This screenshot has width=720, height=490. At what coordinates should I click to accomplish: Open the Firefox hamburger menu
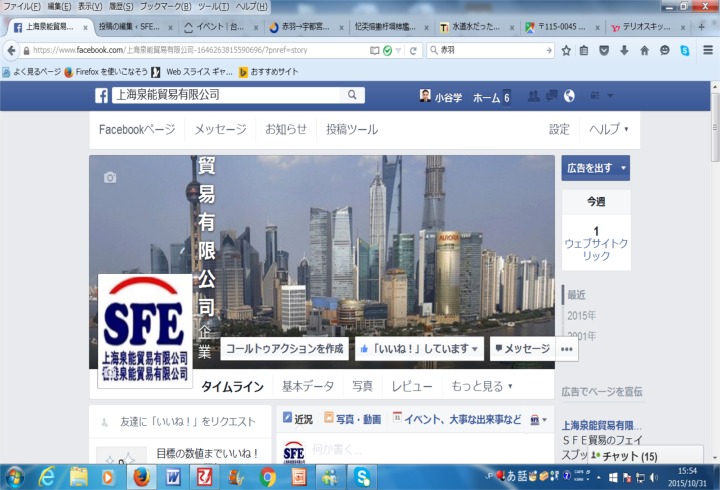(708, 50)
